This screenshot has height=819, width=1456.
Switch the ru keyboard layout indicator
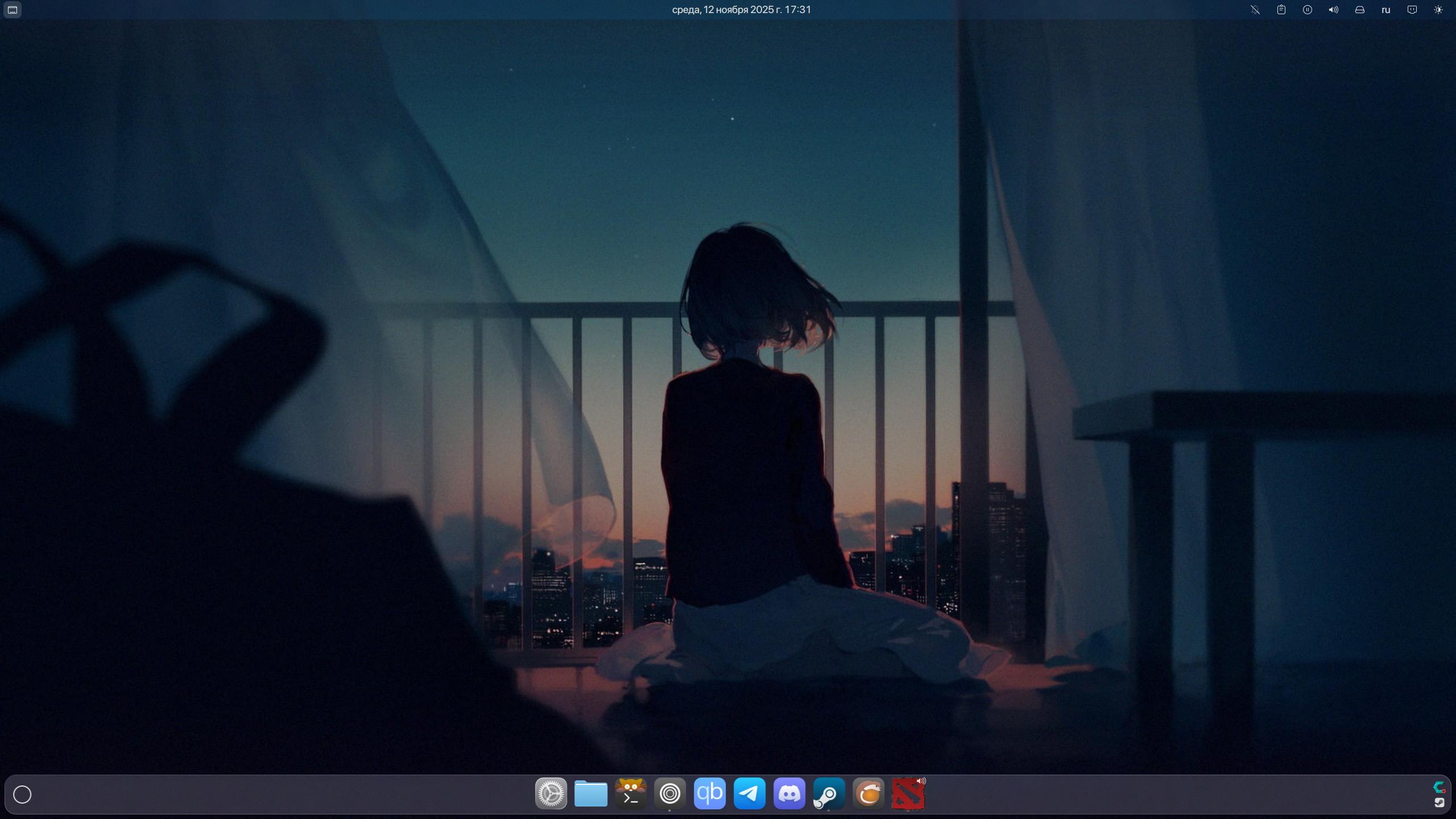(1386, 10)
